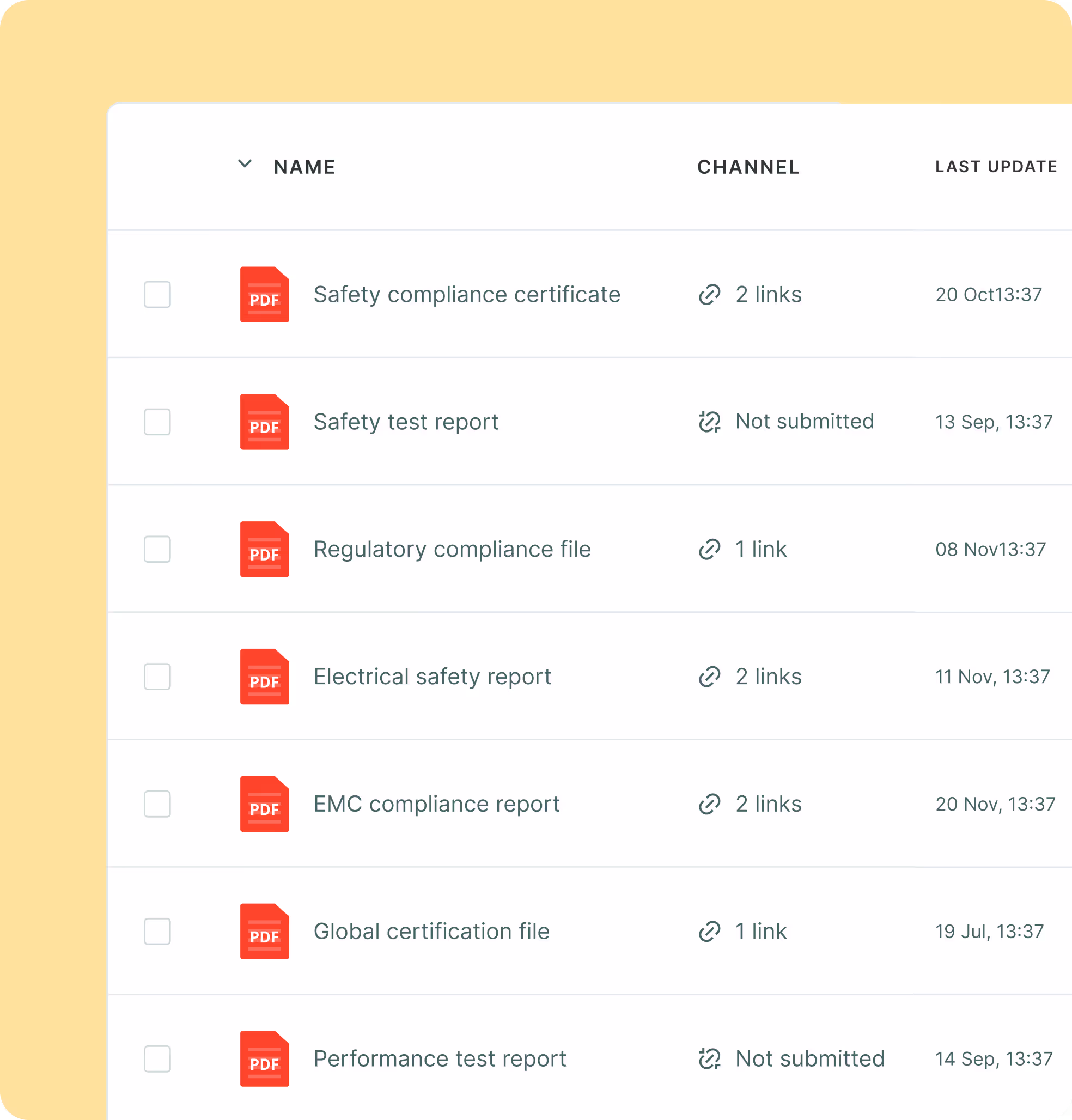Open Global certification file name
The width and height of the screenshot is (1072, 1120).
431,932
